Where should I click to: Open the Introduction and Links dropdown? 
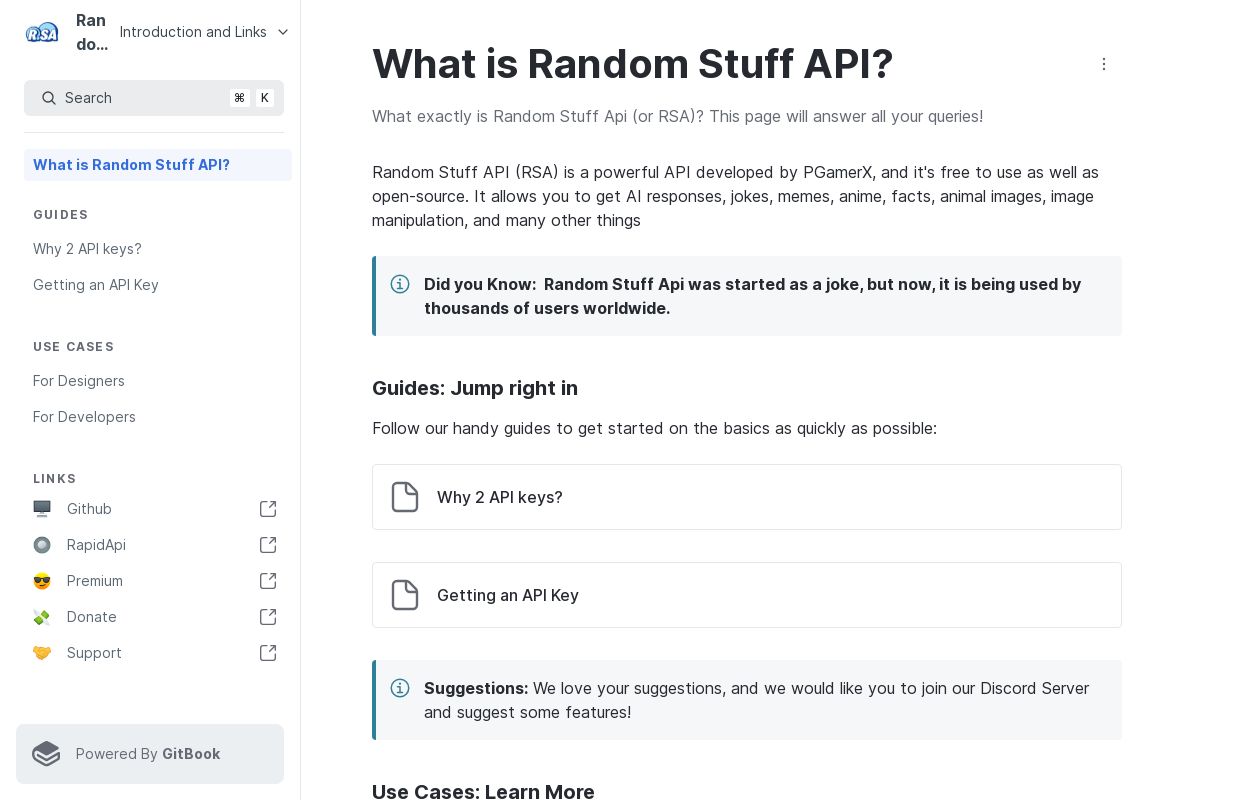pos(204,32)
